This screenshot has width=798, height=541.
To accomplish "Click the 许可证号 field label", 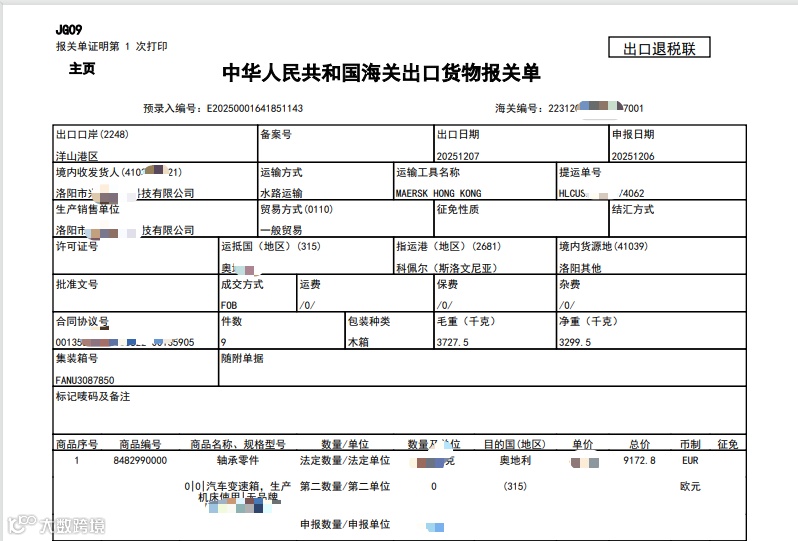I will click(x=77, y=246).
